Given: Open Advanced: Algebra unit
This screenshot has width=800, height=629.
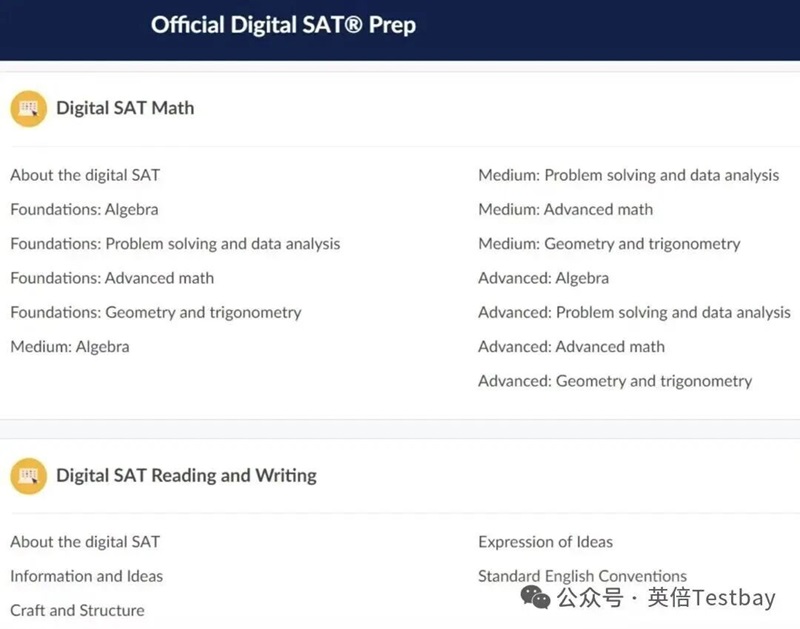Looking at the screenshot, I should (543, 278).
